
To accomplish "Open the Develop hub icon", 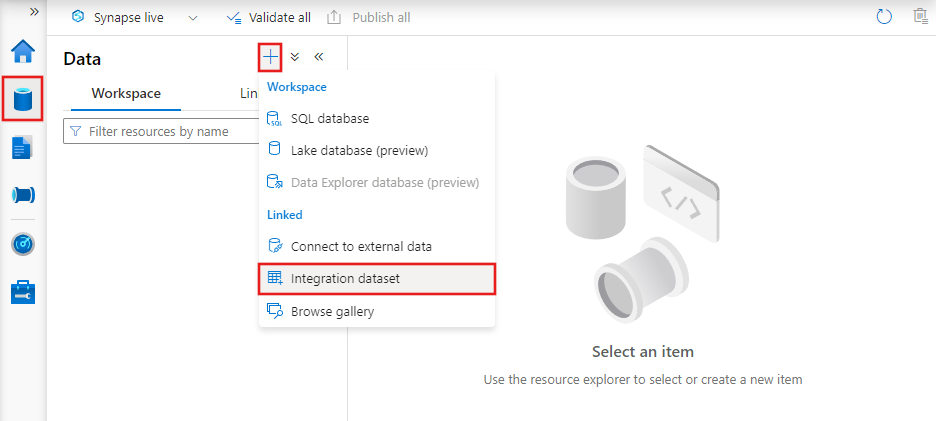I will [x=23, y=147].
